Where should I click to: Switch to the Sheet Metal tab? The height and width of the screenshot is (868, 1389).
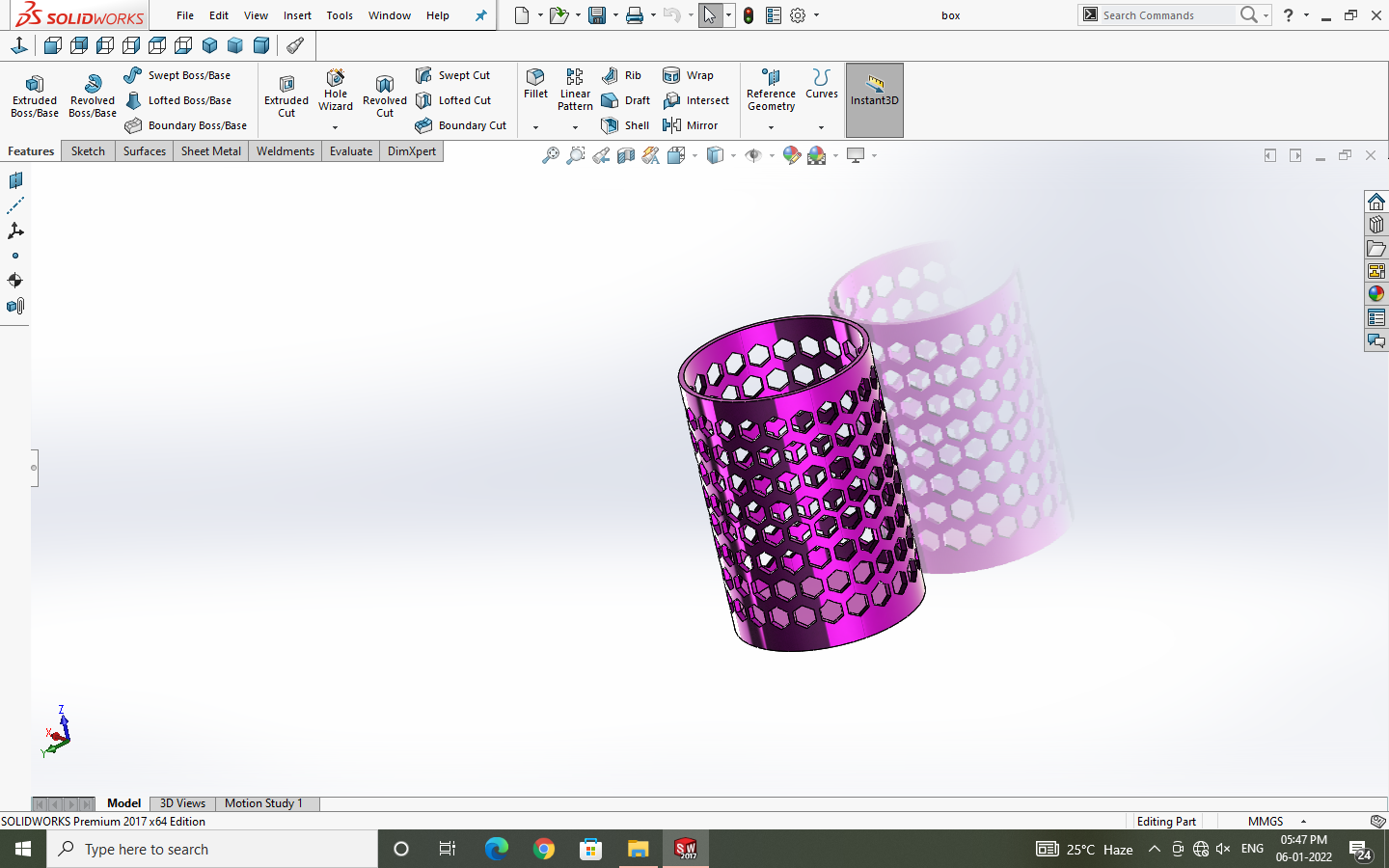pyautogui.click(x=210, y=151)
